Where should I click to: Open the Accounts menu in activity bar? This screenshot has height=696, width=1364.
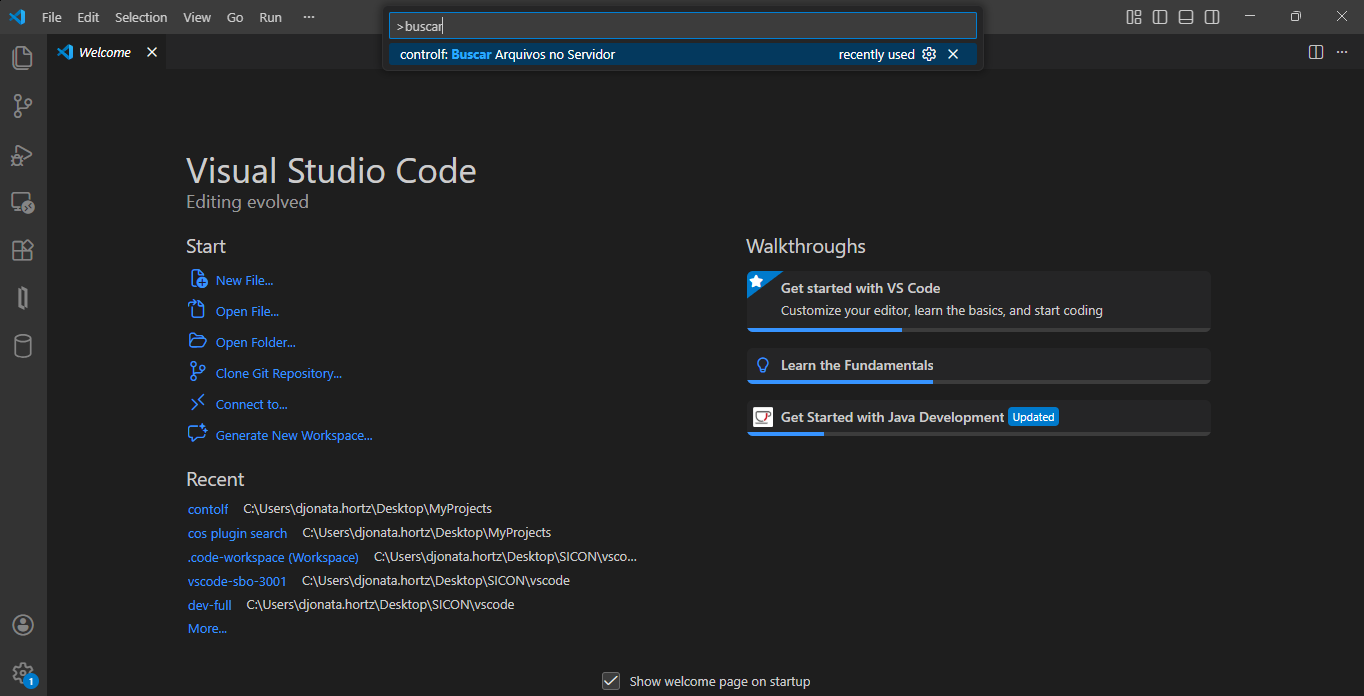tap(22, 625)
